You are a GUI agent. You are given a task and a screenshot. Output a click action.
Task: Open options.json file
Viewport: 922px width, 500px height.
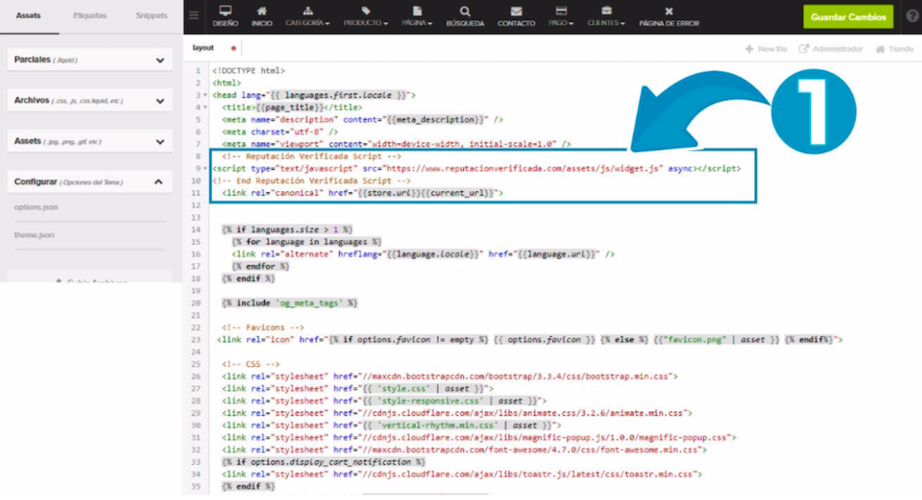pyautogui.click(x=36, y=207)
